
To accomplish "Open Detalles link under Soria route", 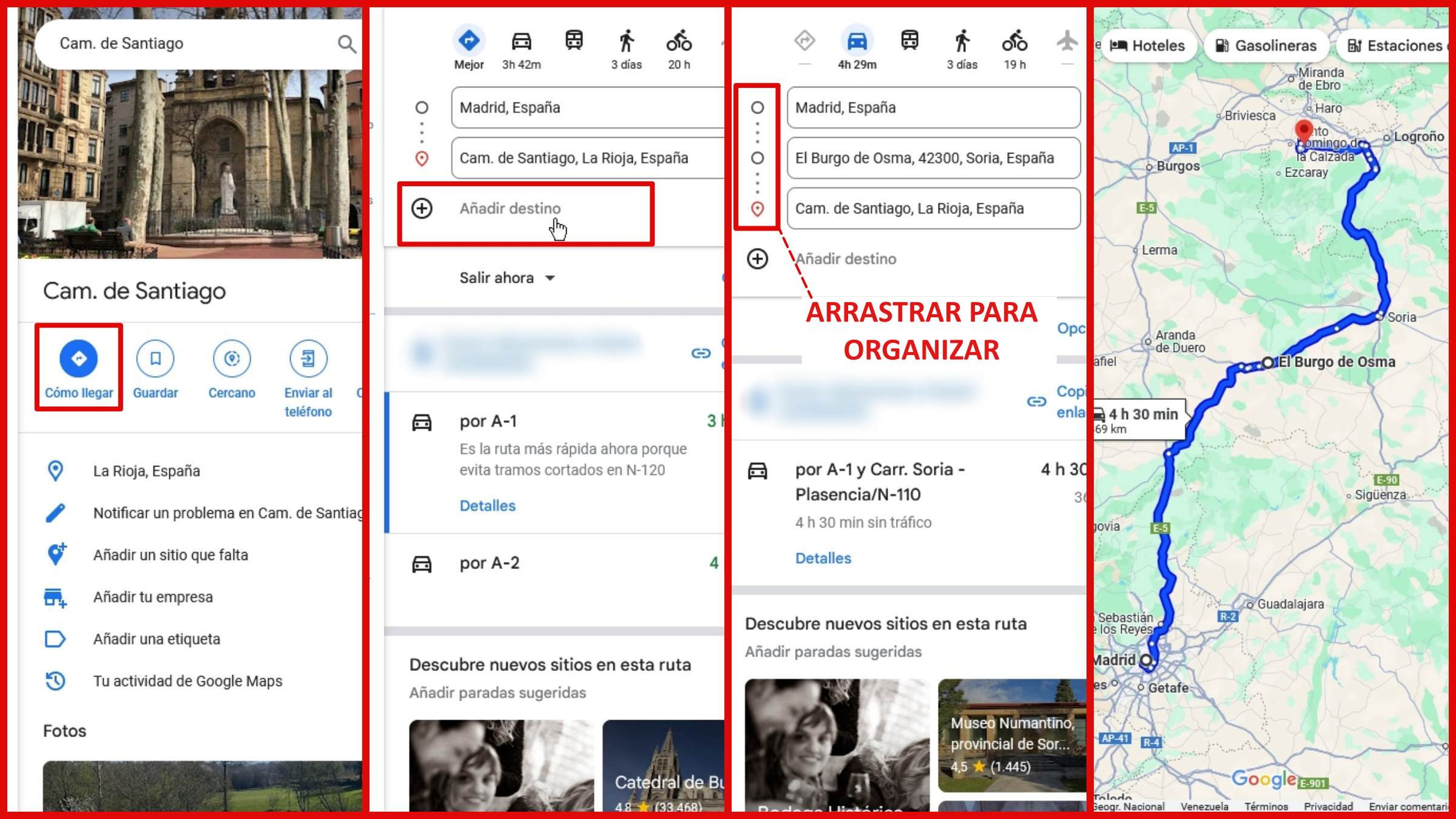I will point(823,558).
